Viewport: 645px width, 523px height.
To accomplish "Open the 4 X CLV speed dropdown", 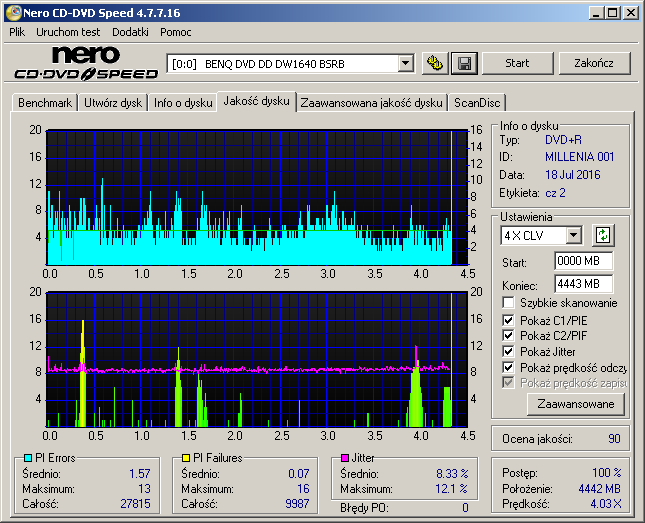I will coord(573,236).
